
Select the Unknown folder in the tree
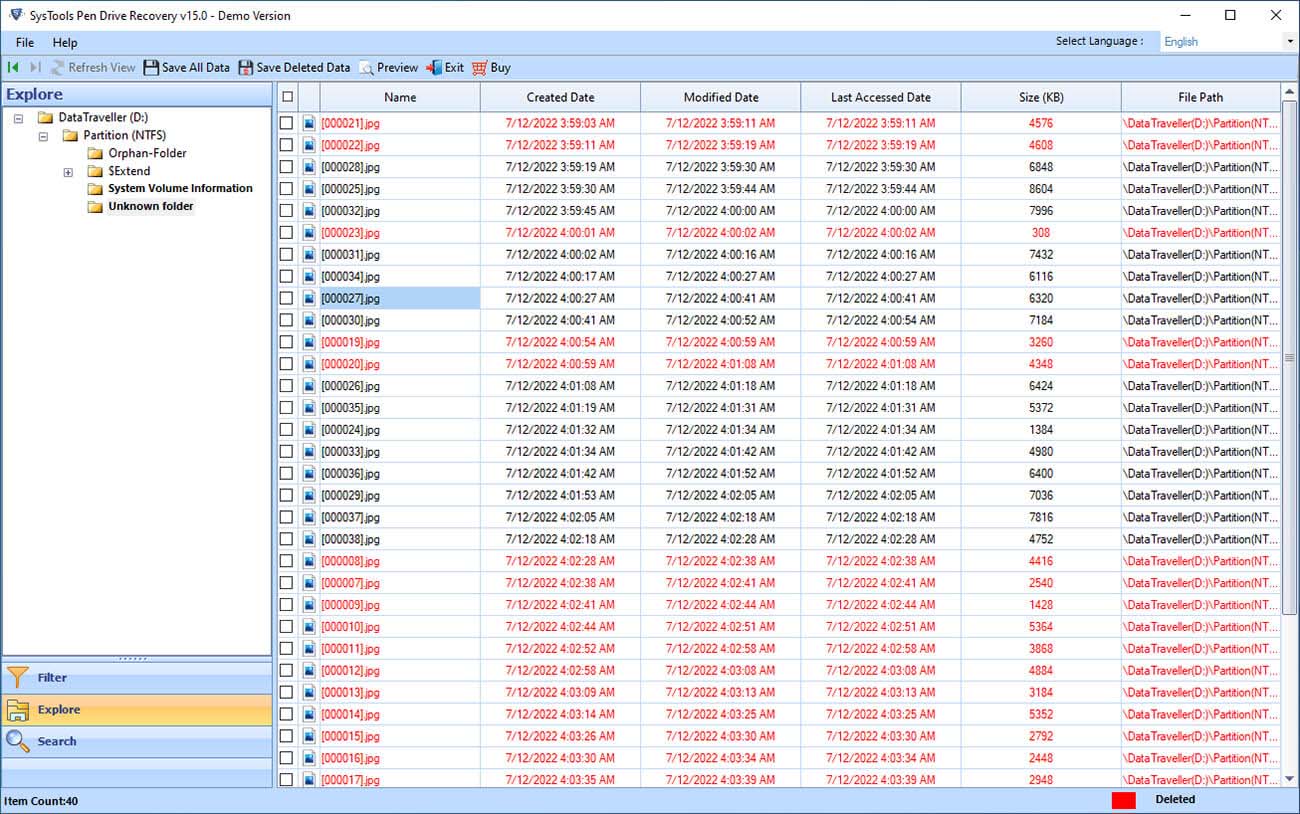[x=150, y=206]
